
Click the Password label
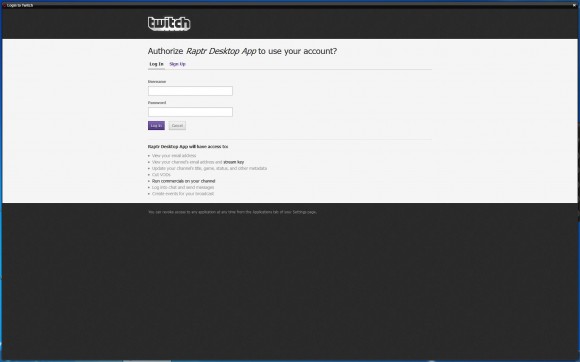click(157, 102)
